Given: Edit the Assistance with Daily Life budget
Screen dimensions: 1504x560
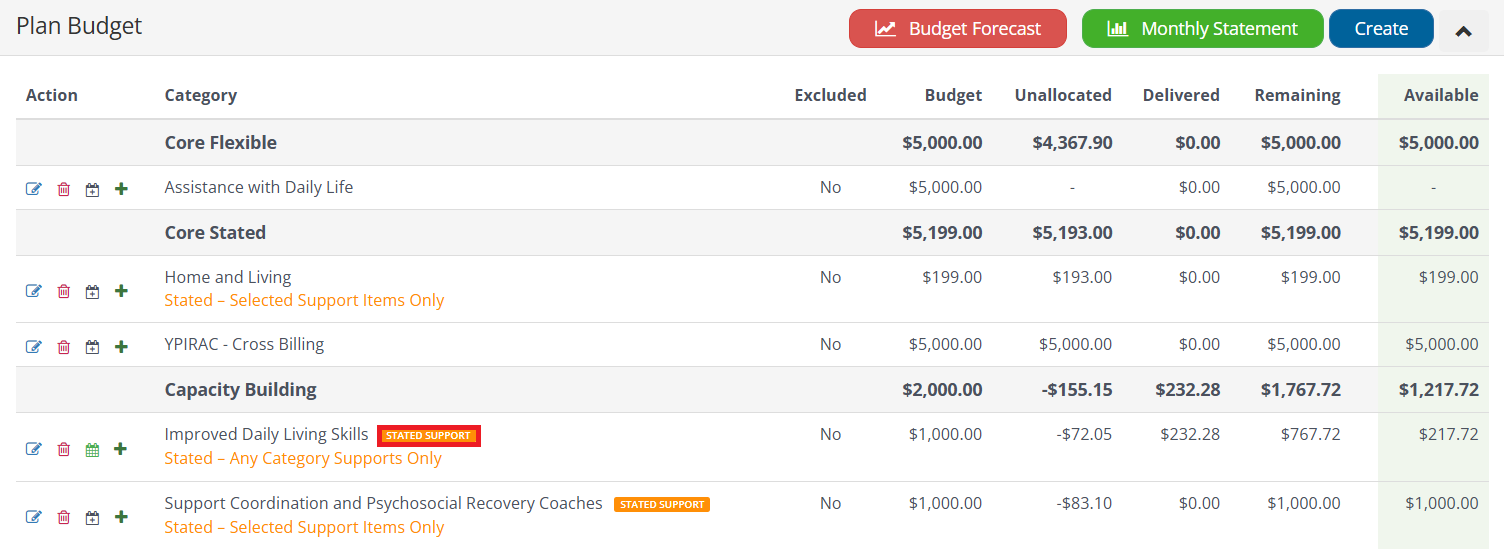Looking at the screenshot, I should (x=34, y=189).
